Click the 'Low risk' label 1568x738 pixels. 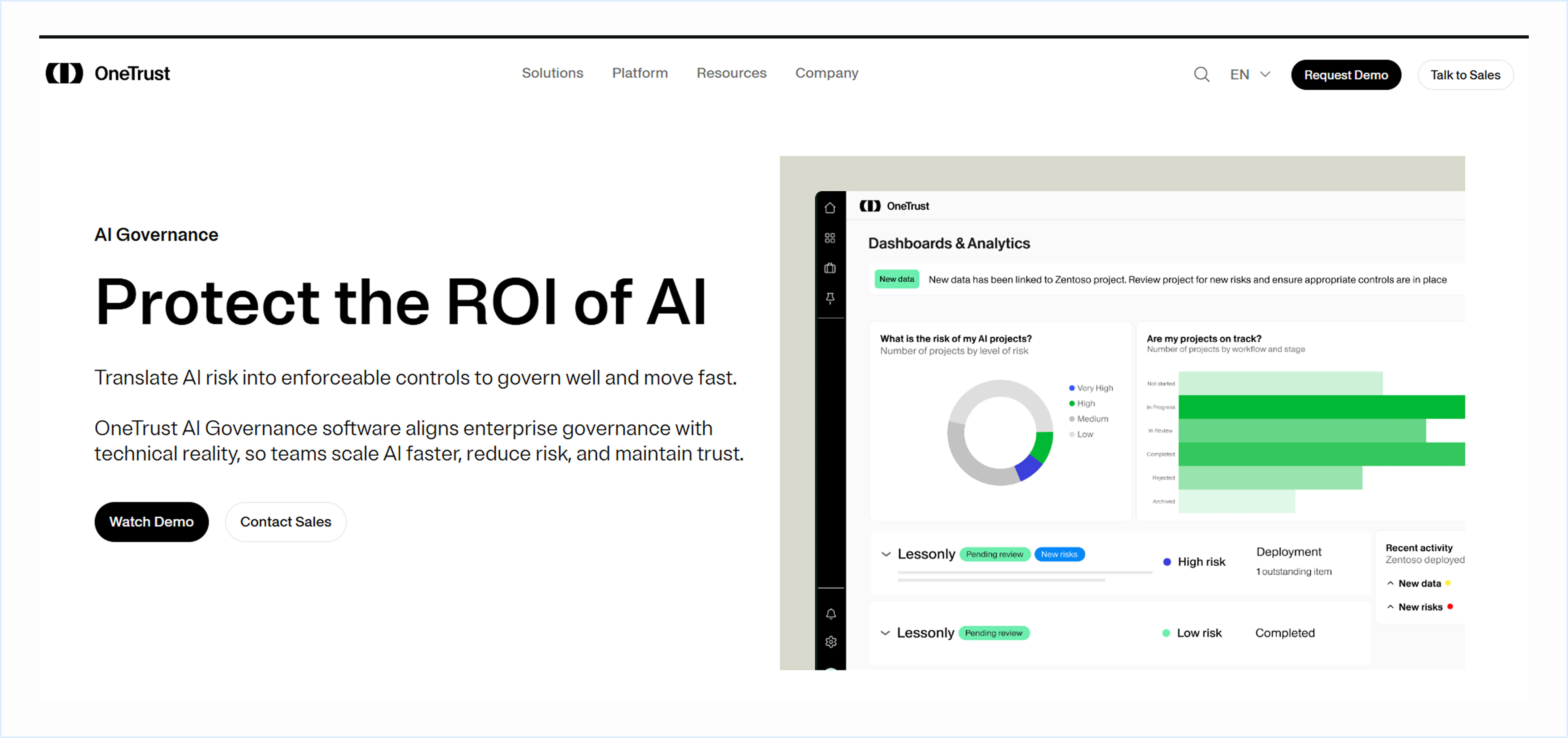(x=1199, y=633)
